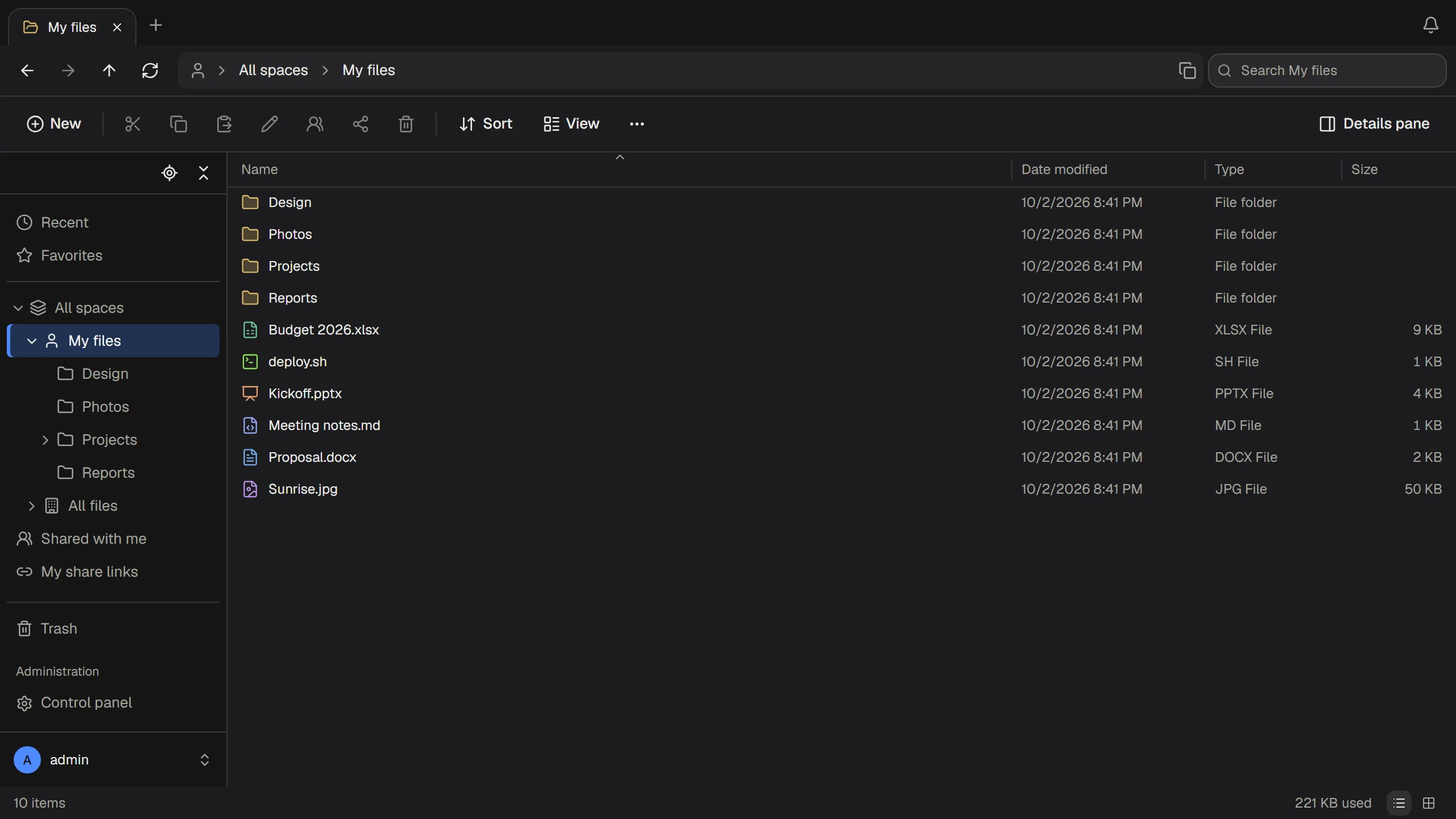This screenshot has height=819, width=1456.
Task: Locate current folder with target icon
Action: [x=169, y=173]
